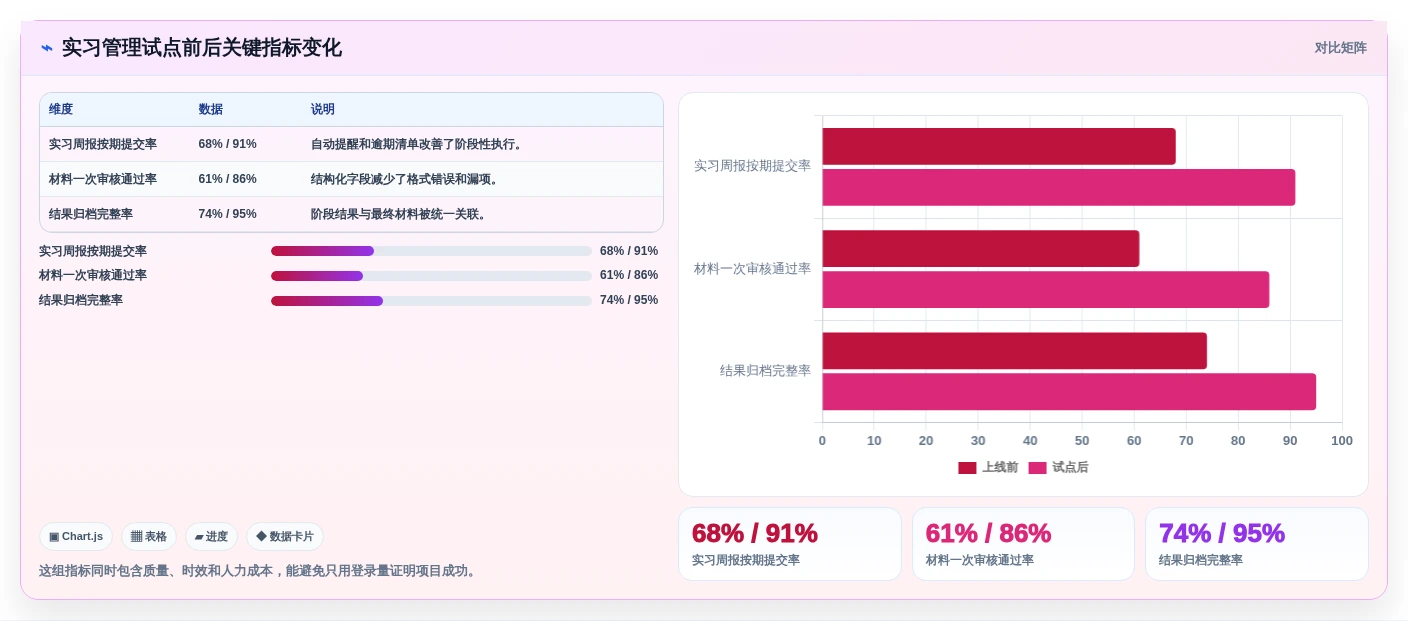Viewport: 1408px width, 621px height.
Task: Click the 说明 column header
Action: (x=323, y=110)
